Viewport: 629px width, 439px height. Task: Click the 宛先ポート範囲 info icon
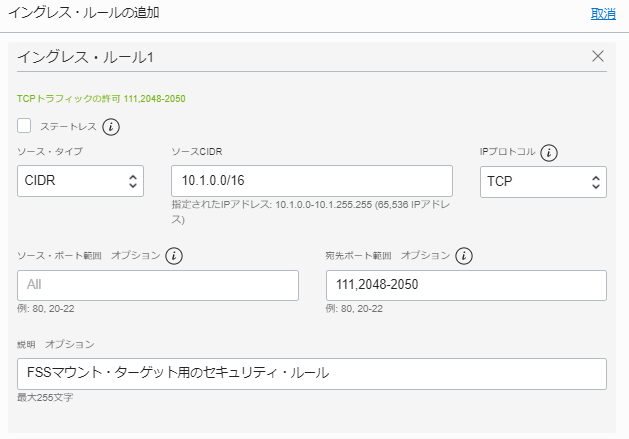[464, 256]
